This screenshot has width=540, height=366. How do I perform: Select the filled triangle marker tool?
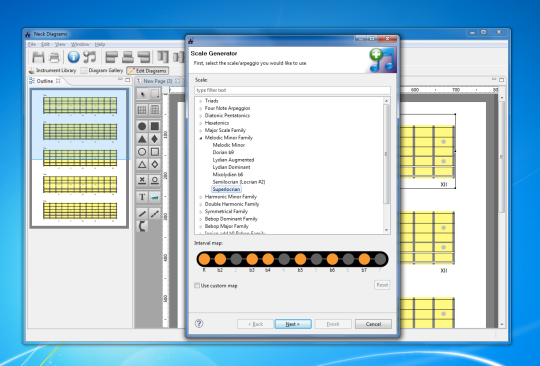(x=142, y=139)
